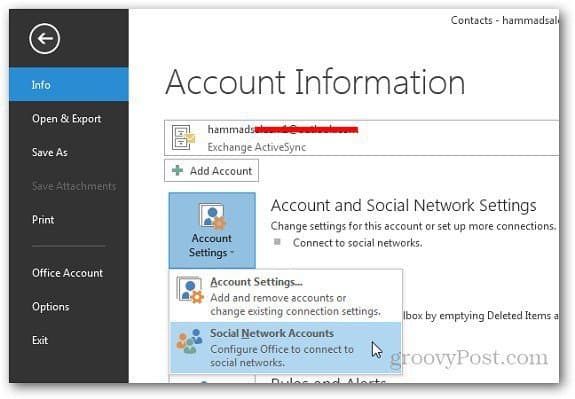Click Exit in the sidebar
Viewport: 575px width, 399px height.
pos(40,340)
